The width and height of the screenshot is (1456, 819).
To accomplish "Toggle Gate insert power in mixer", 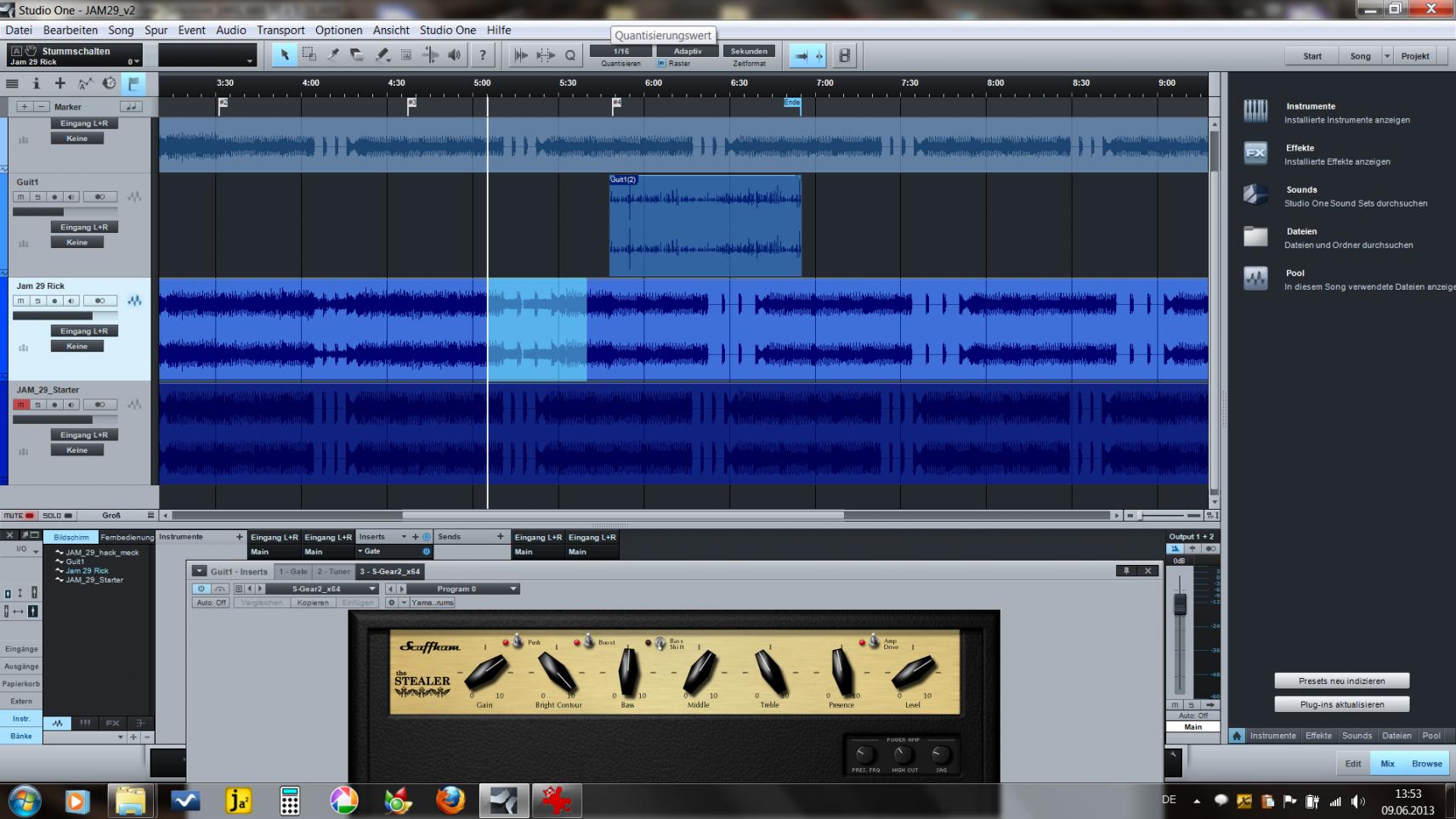I will [427, 551].
